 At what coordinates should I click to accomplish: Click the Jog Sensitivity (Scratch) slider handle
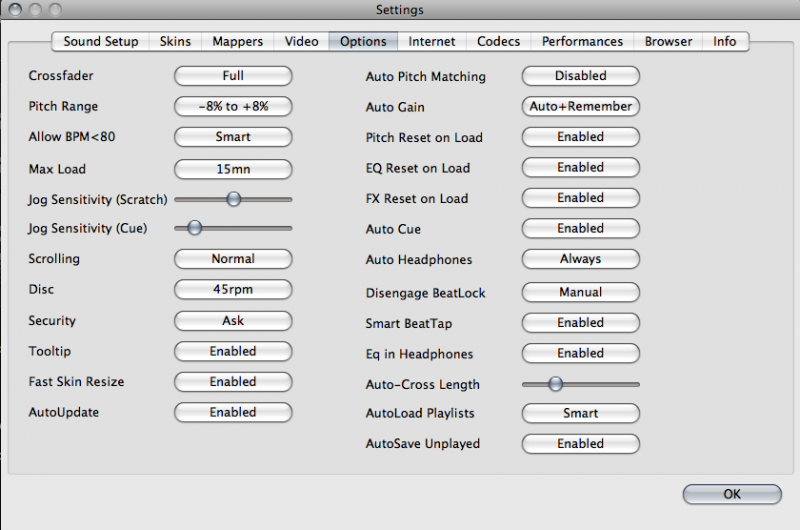coord(234,199)
